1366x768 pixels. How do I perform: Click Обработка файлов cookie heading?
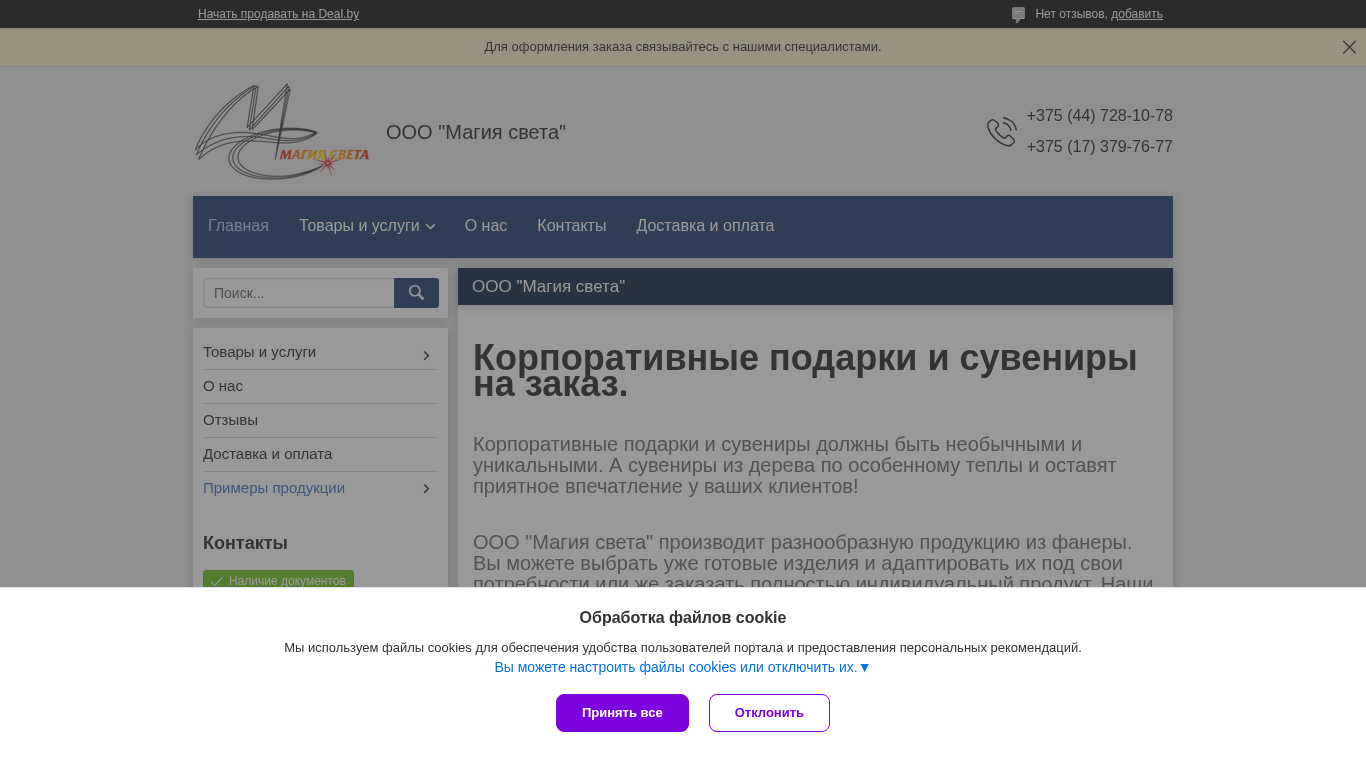pyautogui.click(x=683, y=618)
